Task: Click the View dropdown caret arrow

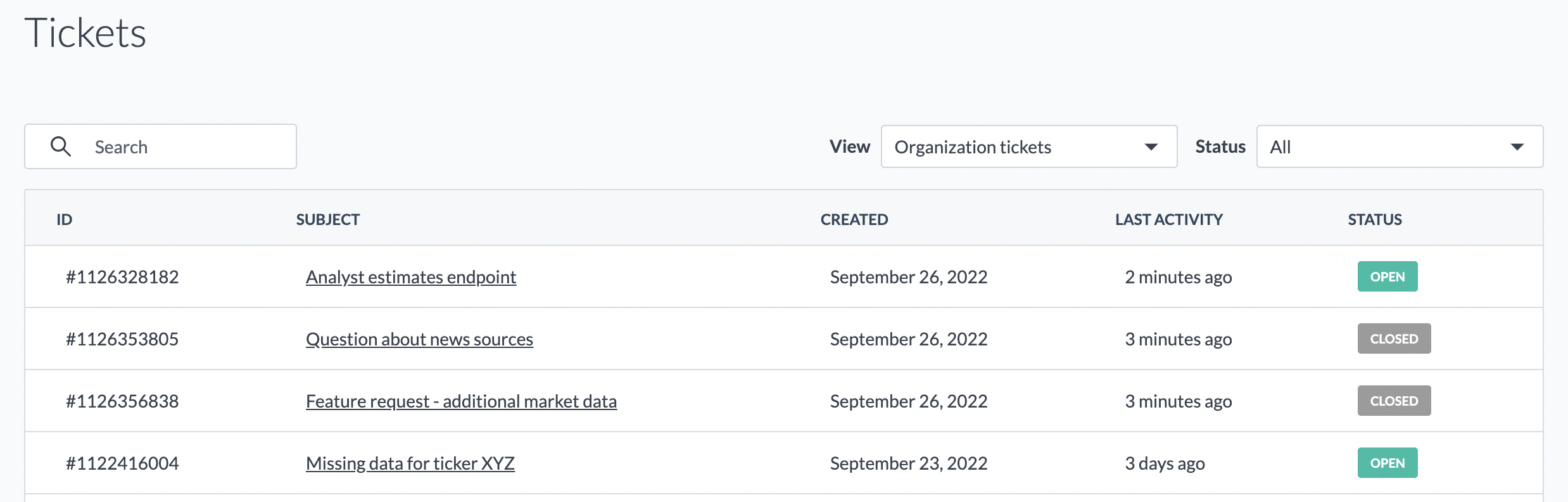Action: [x=1151, y=147]
